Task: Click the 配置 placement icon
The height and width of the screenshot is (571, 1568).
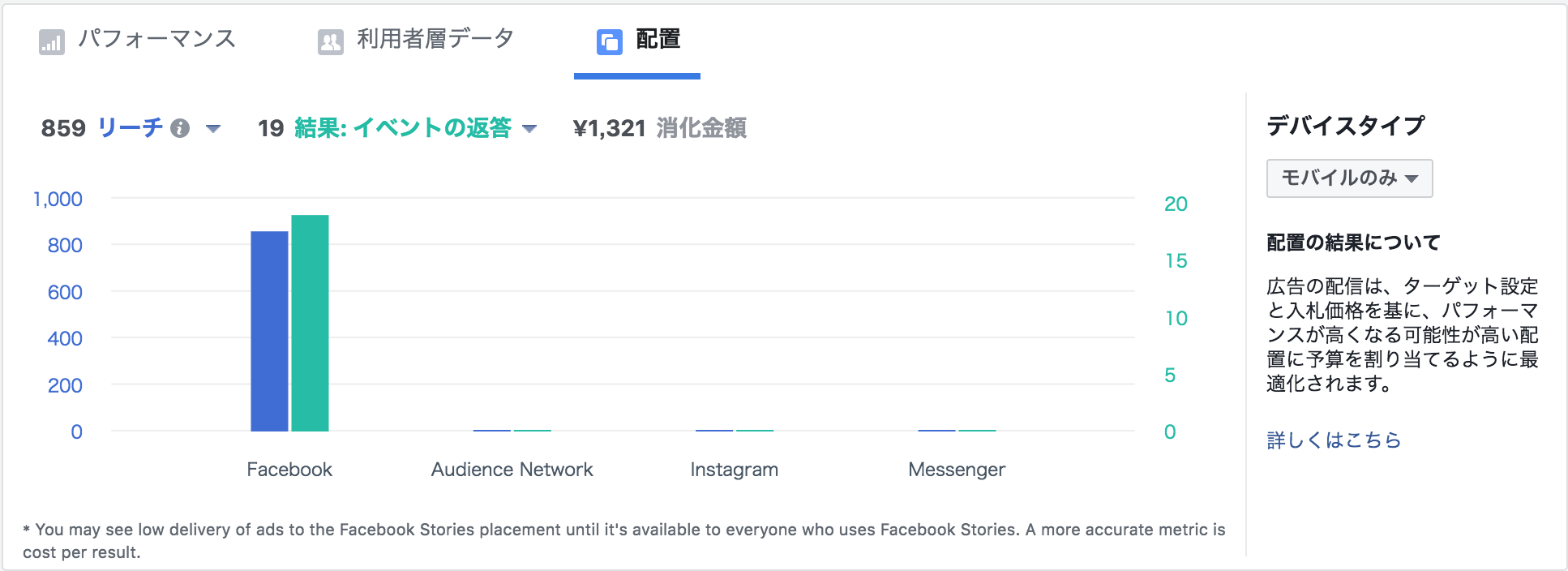Action: point(609,42)
